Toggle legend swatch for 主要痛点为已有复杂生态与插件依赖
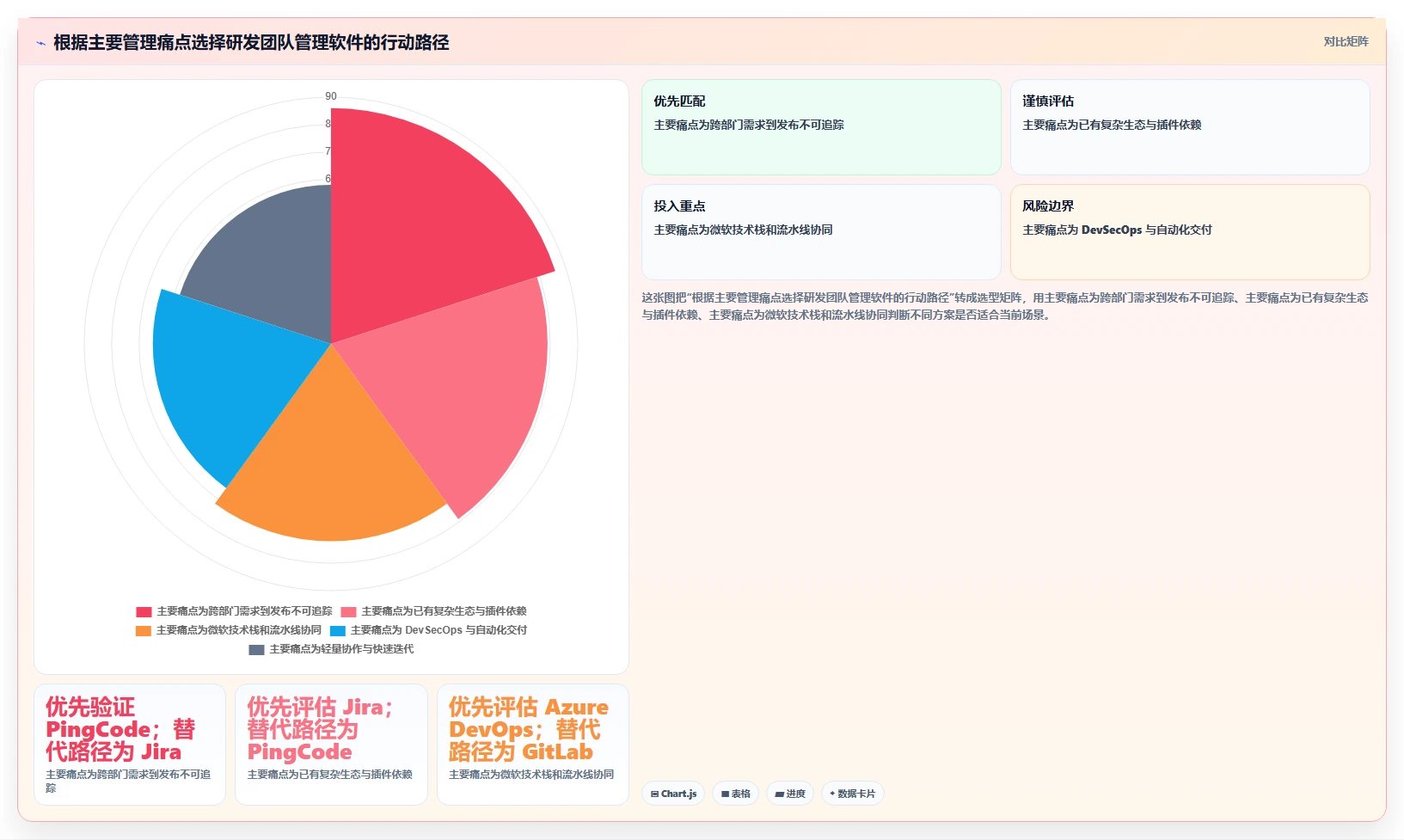This screenshot has height=840, width=1404. coord(348,611)
